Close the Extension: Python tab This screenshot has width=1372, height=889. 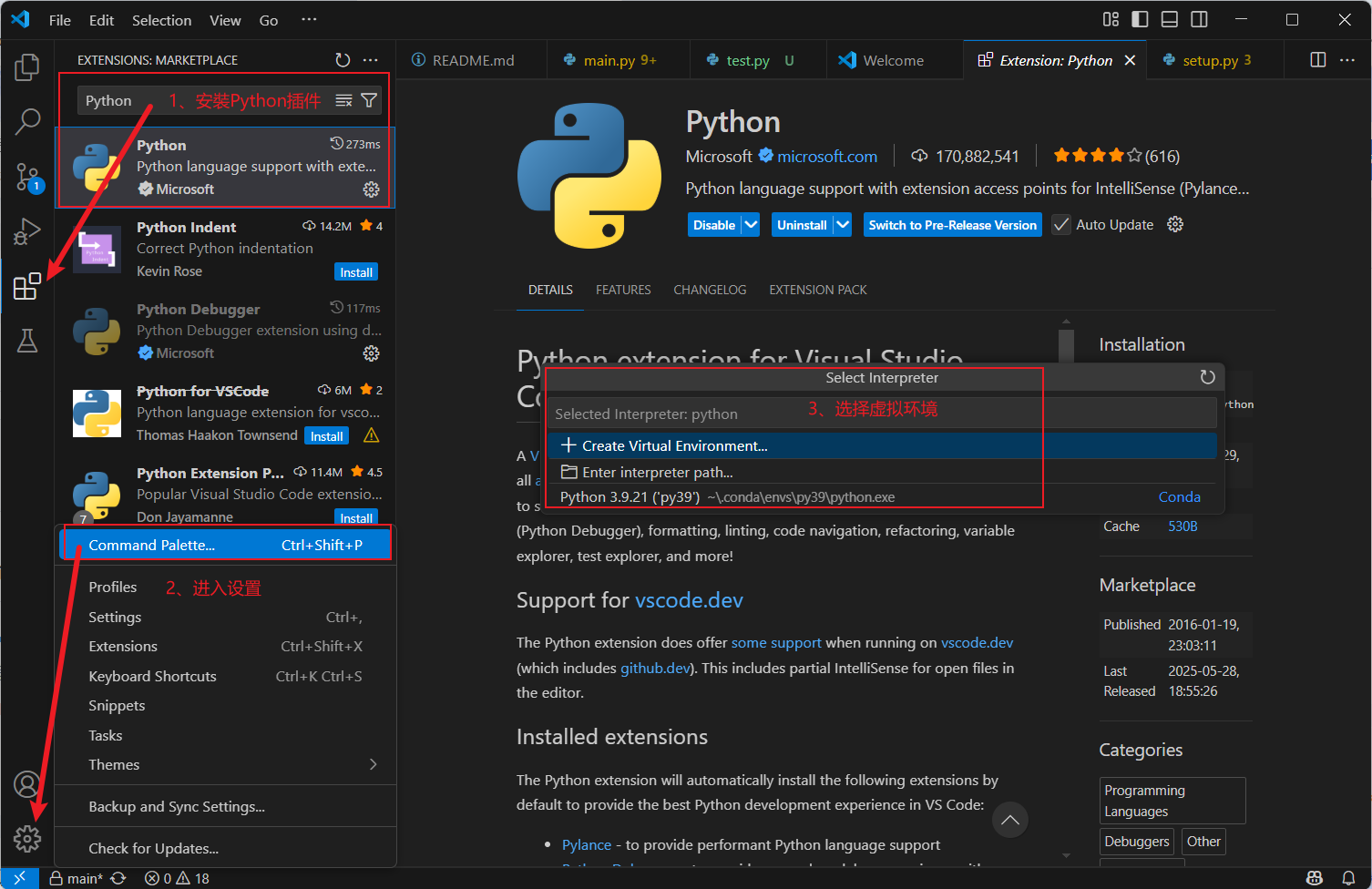click(1130, 60)
